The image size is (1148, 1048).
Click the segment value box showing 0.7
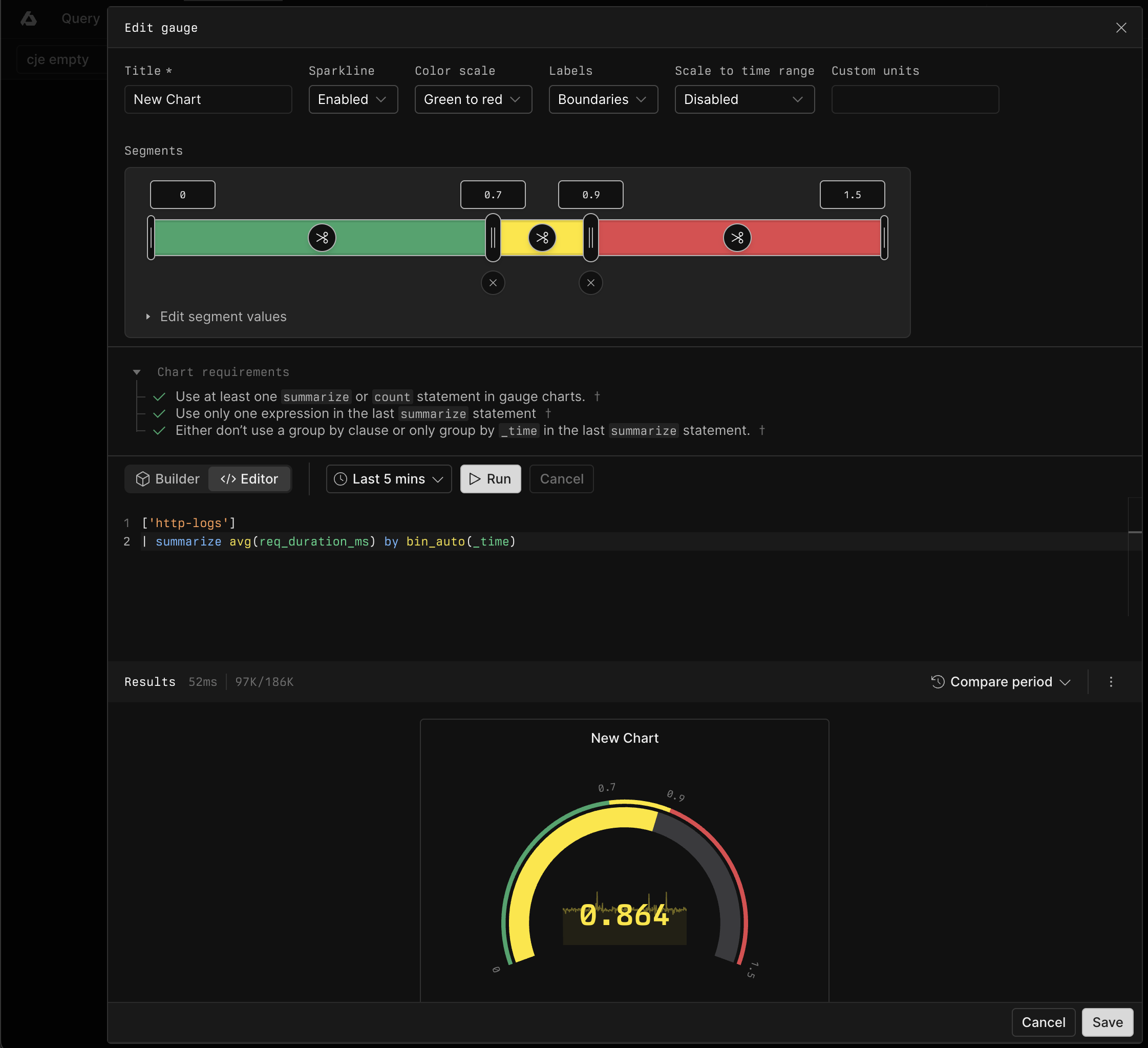click(x=493, y=195)
